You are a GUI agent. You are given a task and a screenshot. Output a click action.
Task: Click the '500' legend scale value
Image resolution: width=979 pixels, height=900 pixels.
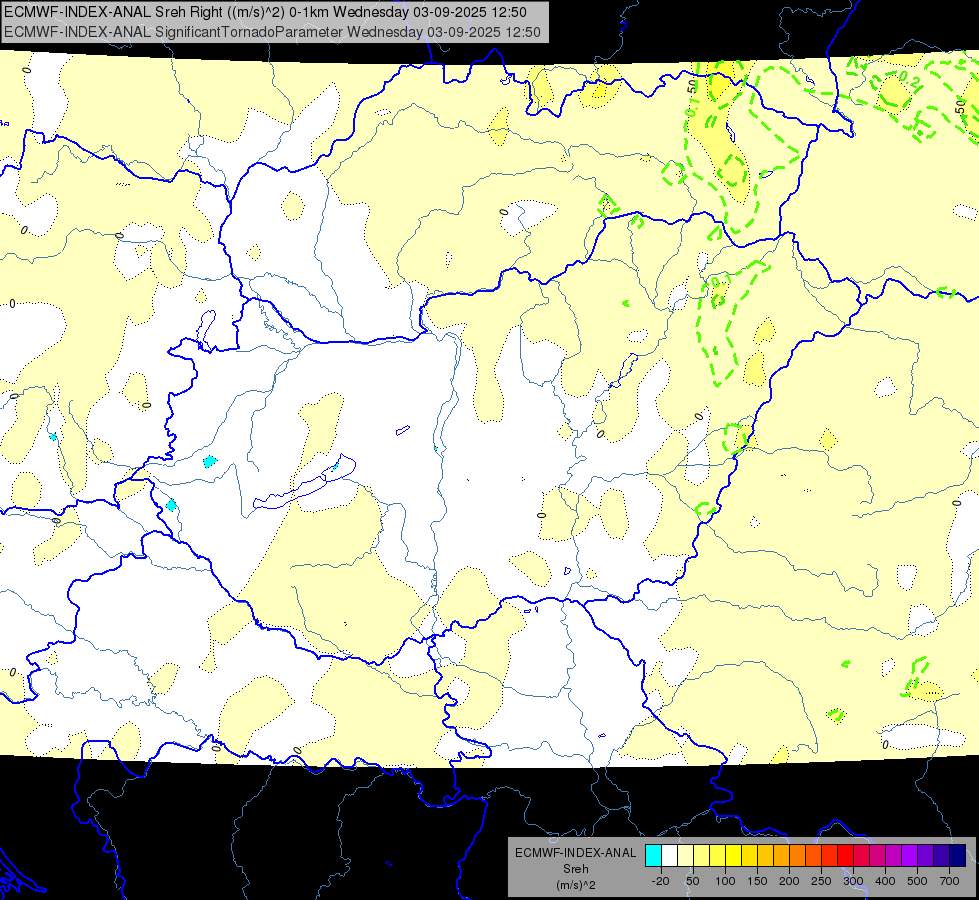917,881
